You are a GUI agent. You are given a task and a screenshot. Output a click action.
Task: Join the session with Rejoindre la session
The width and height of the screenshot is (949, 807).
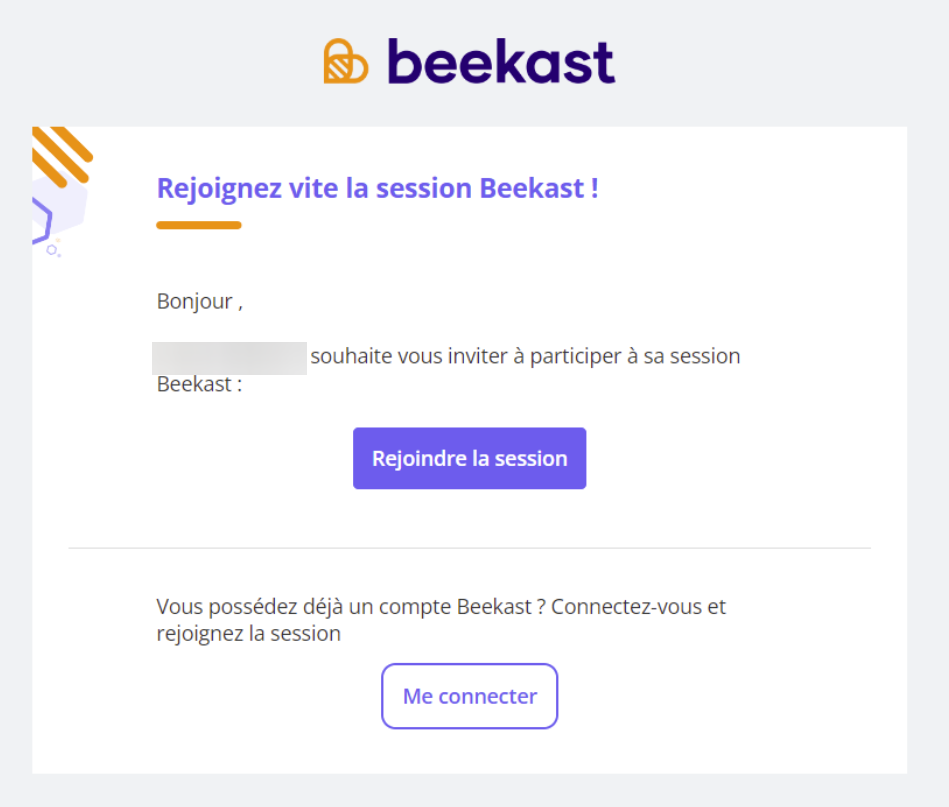(x=470, y=458)
